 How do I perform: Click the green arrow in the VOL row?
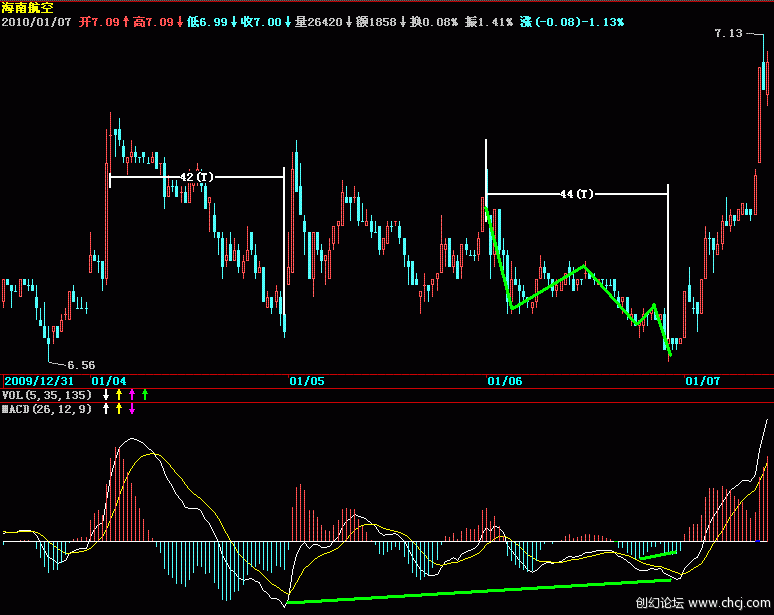pyautogui.click(x=144, y=395)
